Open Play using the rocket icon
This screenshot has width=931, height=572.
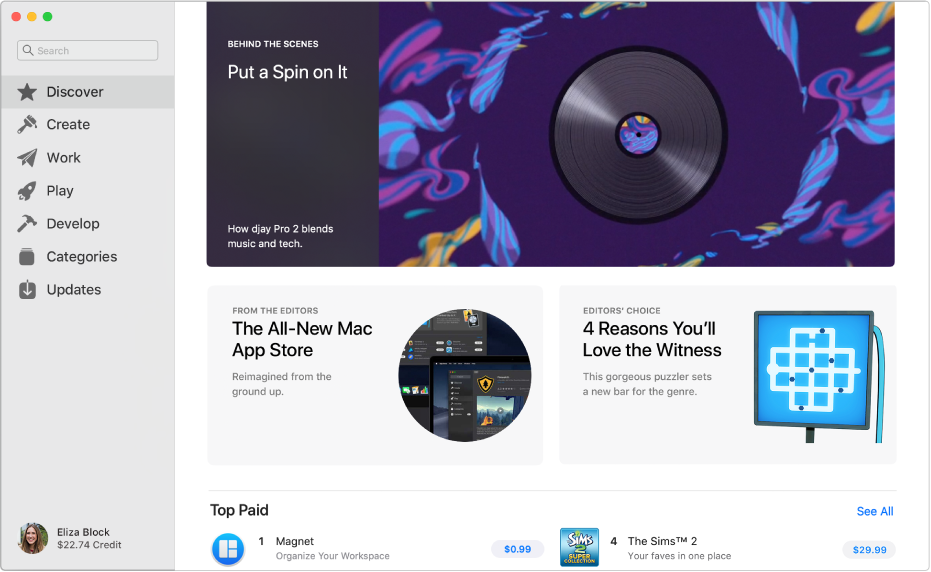coord(27,191)
